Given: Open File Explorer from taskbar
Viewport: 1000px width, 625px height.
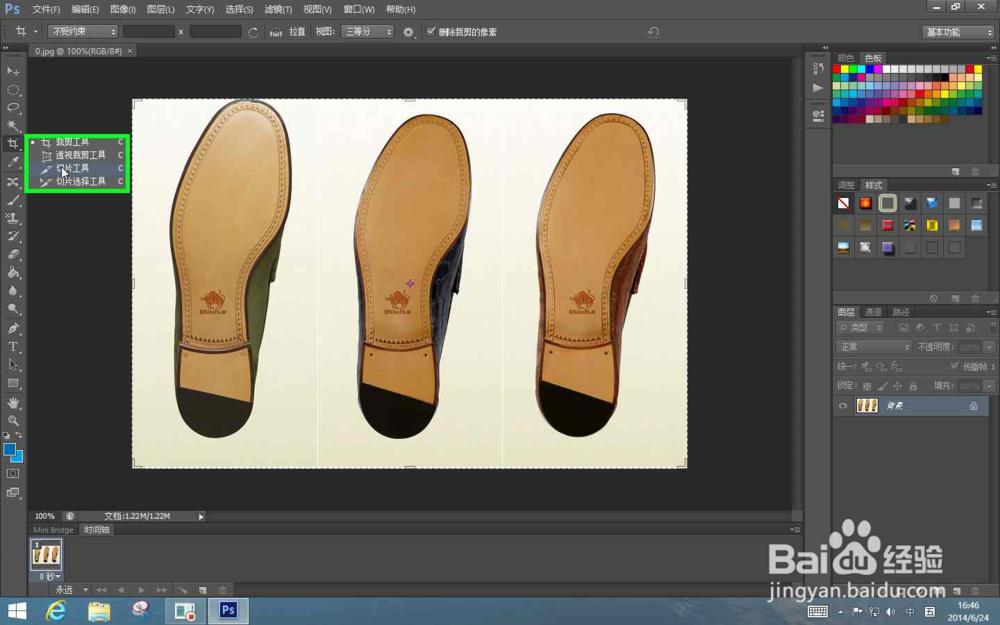Looking at the screenshot, I should click(x=99, y=611).
